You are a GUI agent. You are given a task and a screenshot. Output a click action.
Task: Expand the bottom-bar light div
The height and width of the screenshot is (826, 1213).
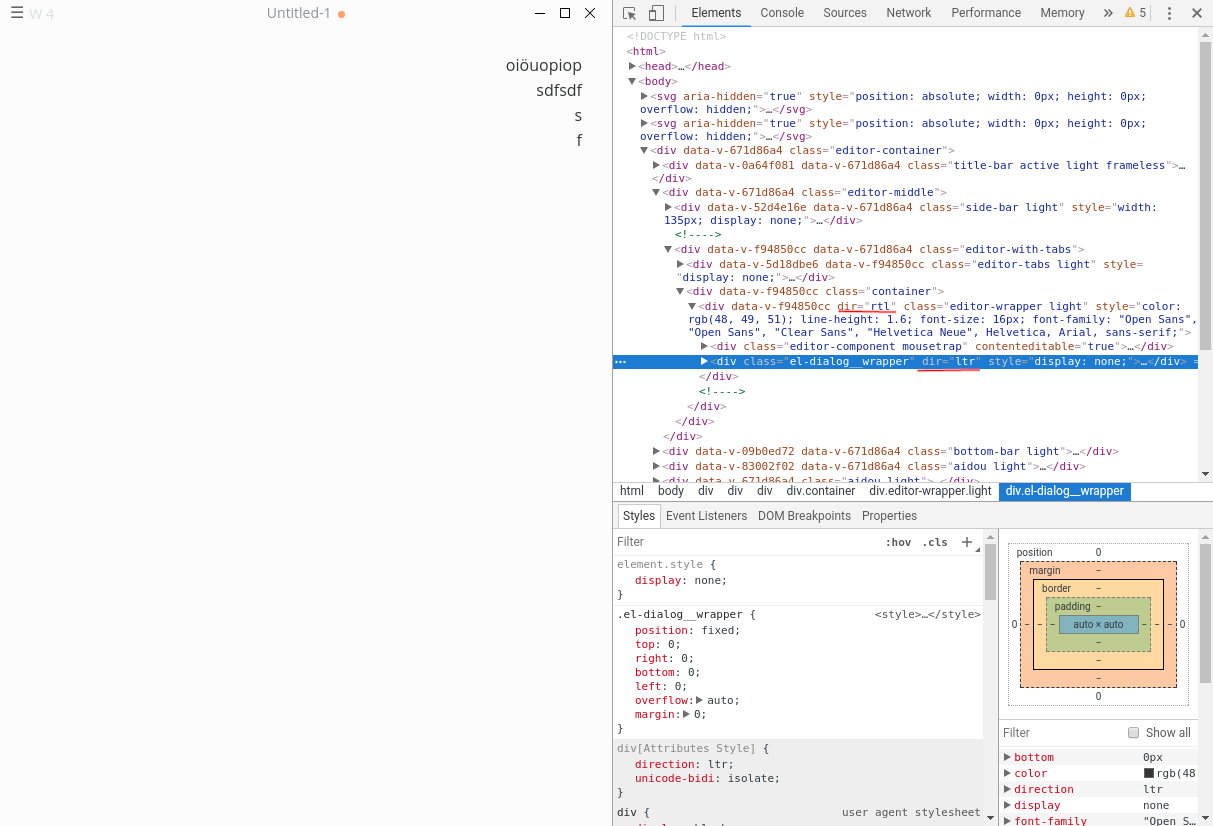coord(657,451)
